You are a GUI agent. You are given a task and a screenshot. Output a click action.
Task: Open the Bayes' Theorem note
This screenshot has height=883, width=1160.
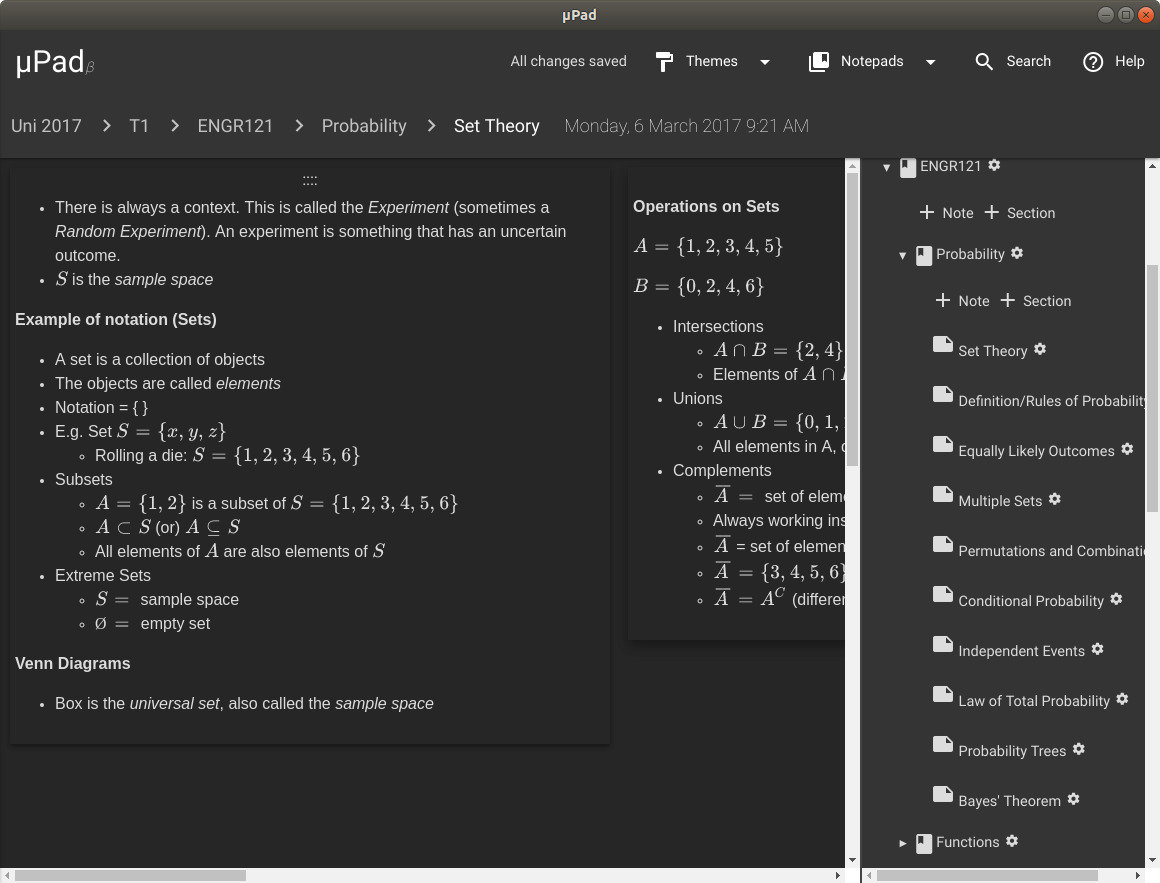[x=1009, y=801]
